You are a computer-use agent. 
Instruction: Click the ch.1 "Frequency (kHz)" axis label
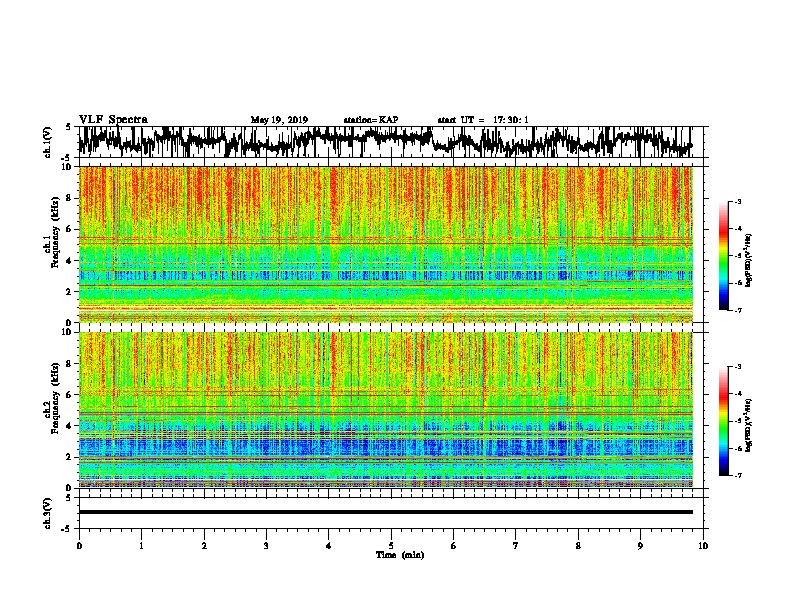pyautogui.click(x=55, y=232)
